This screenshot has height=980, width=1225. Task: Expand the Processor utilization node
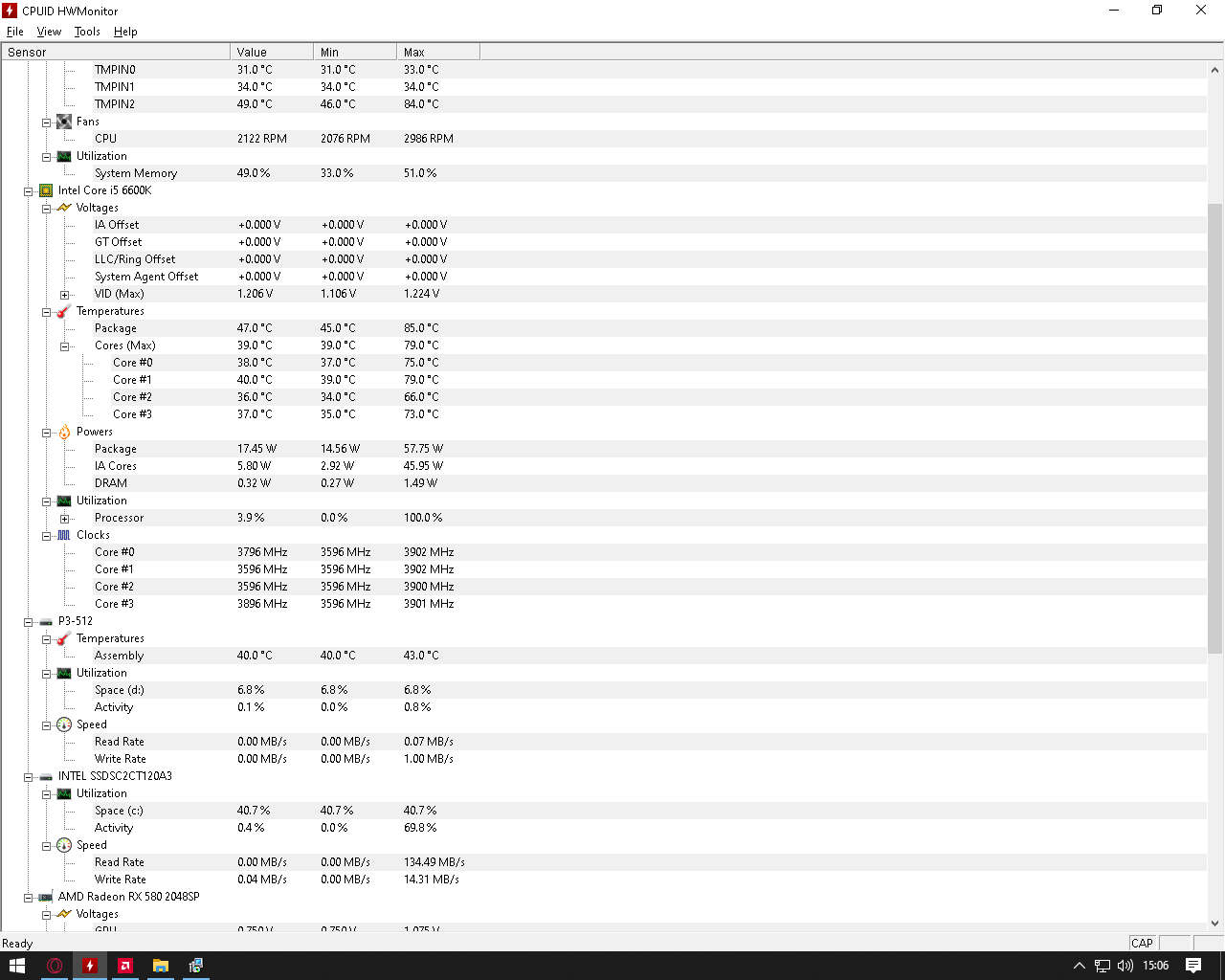(x=64, y=519)
